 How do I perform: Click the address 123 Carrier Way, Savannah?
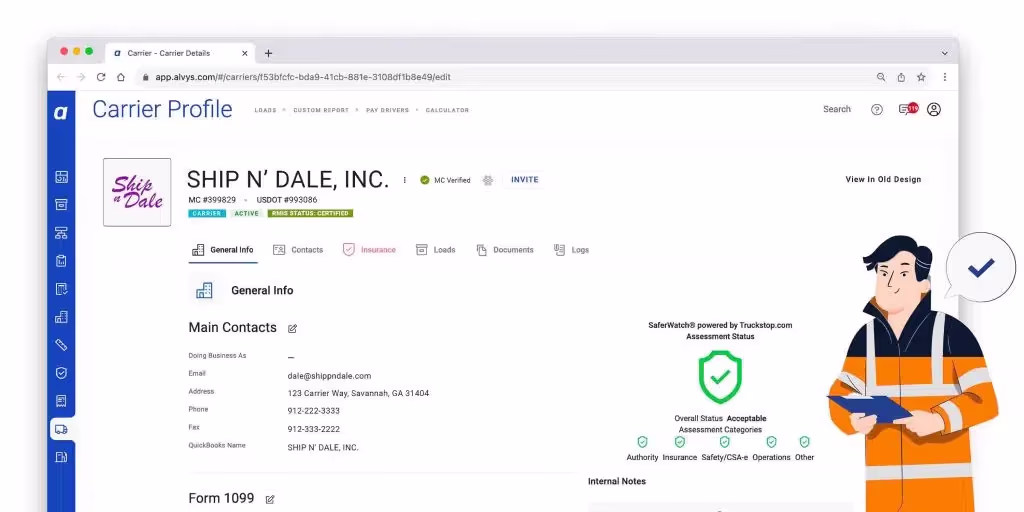point(358,394)
